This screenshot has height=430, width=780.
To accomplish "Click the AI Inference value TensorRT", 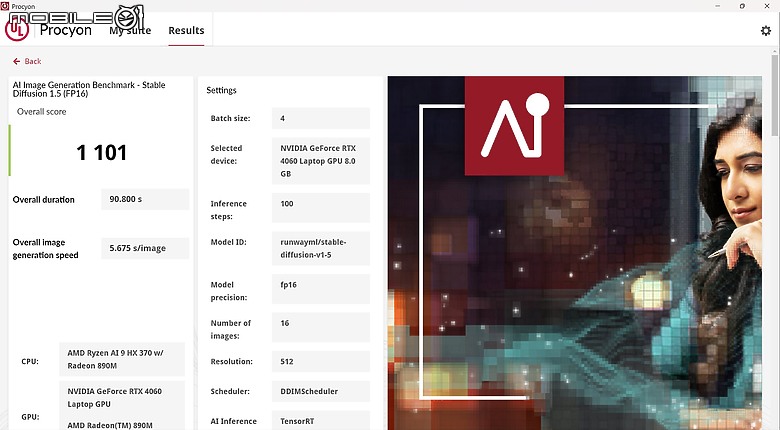I will coord(321,421).
